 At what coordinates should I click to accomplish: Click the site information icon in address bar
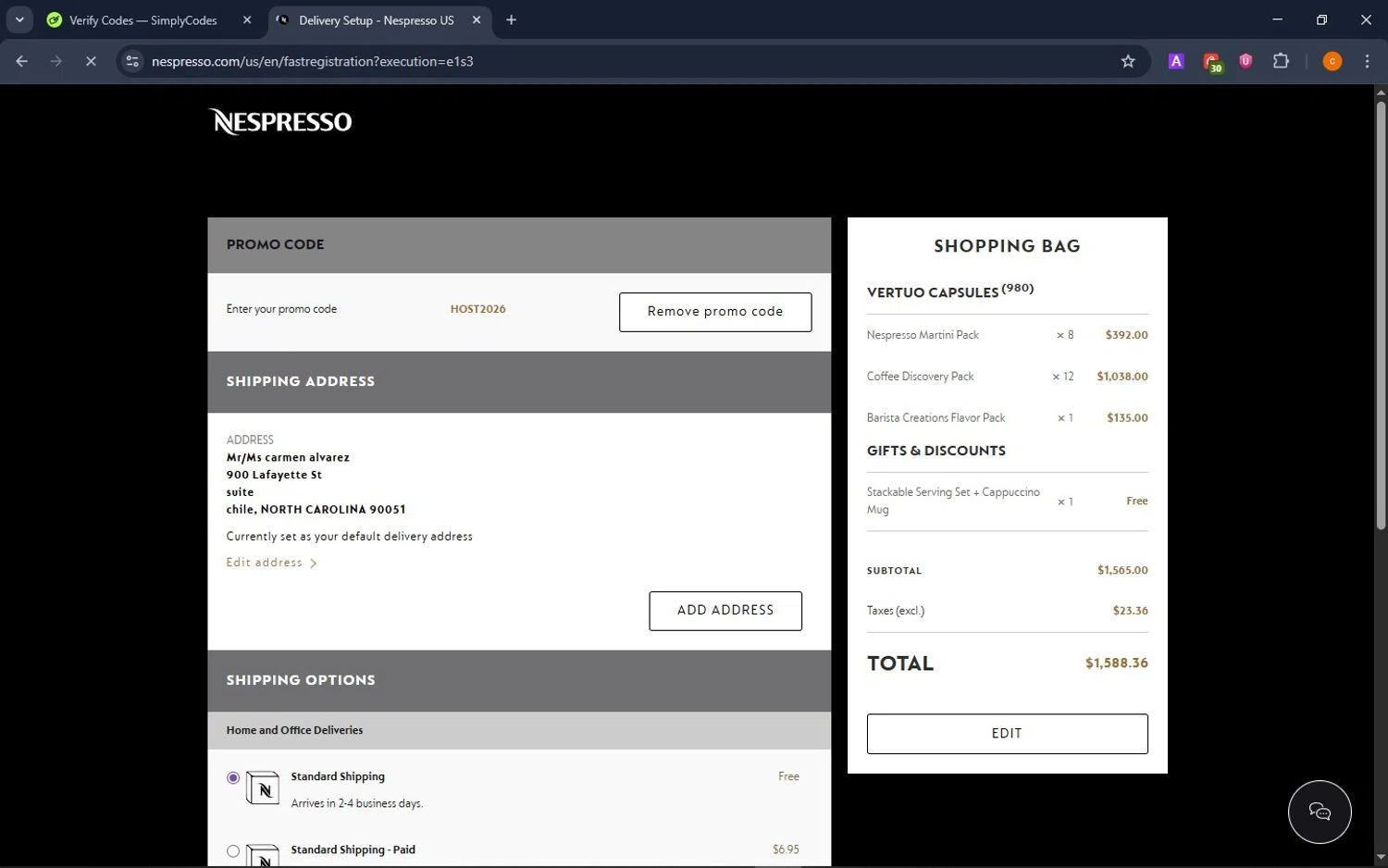coord(132,61)
